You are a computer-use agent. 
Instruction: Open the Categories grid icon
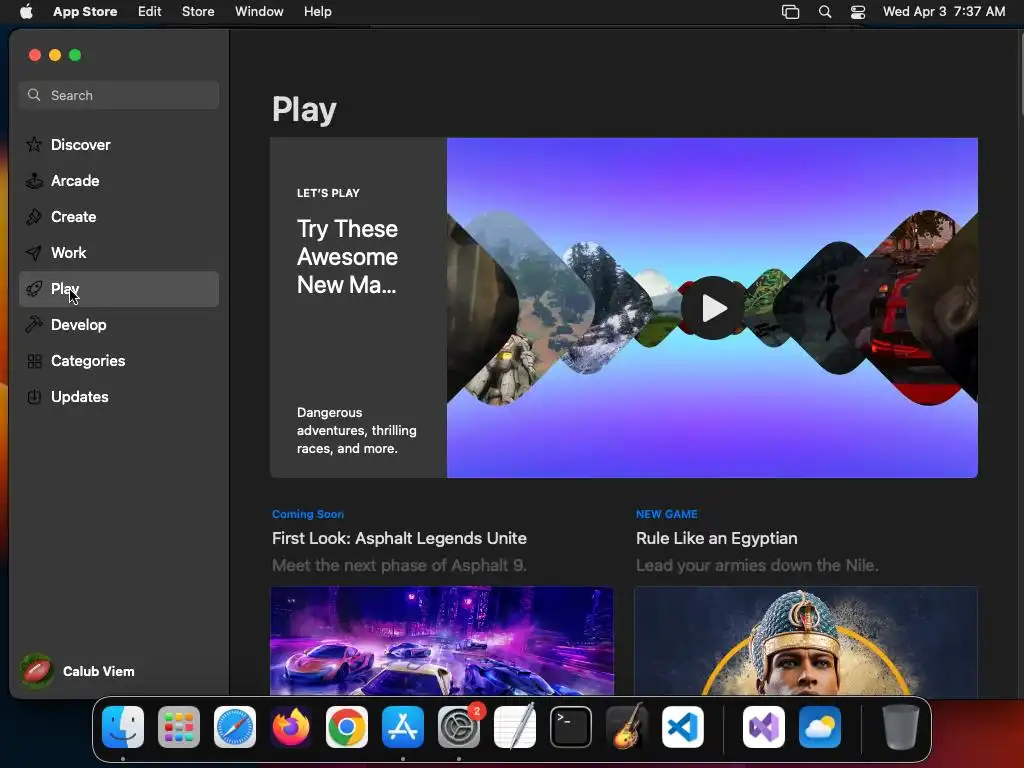click(34, 360)
